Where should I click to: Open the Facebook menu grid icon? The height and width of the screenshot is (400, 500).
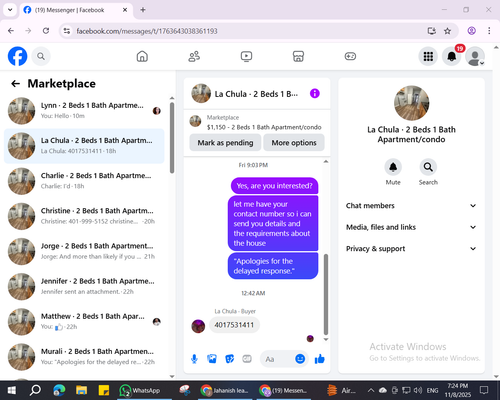click(428, 56)
